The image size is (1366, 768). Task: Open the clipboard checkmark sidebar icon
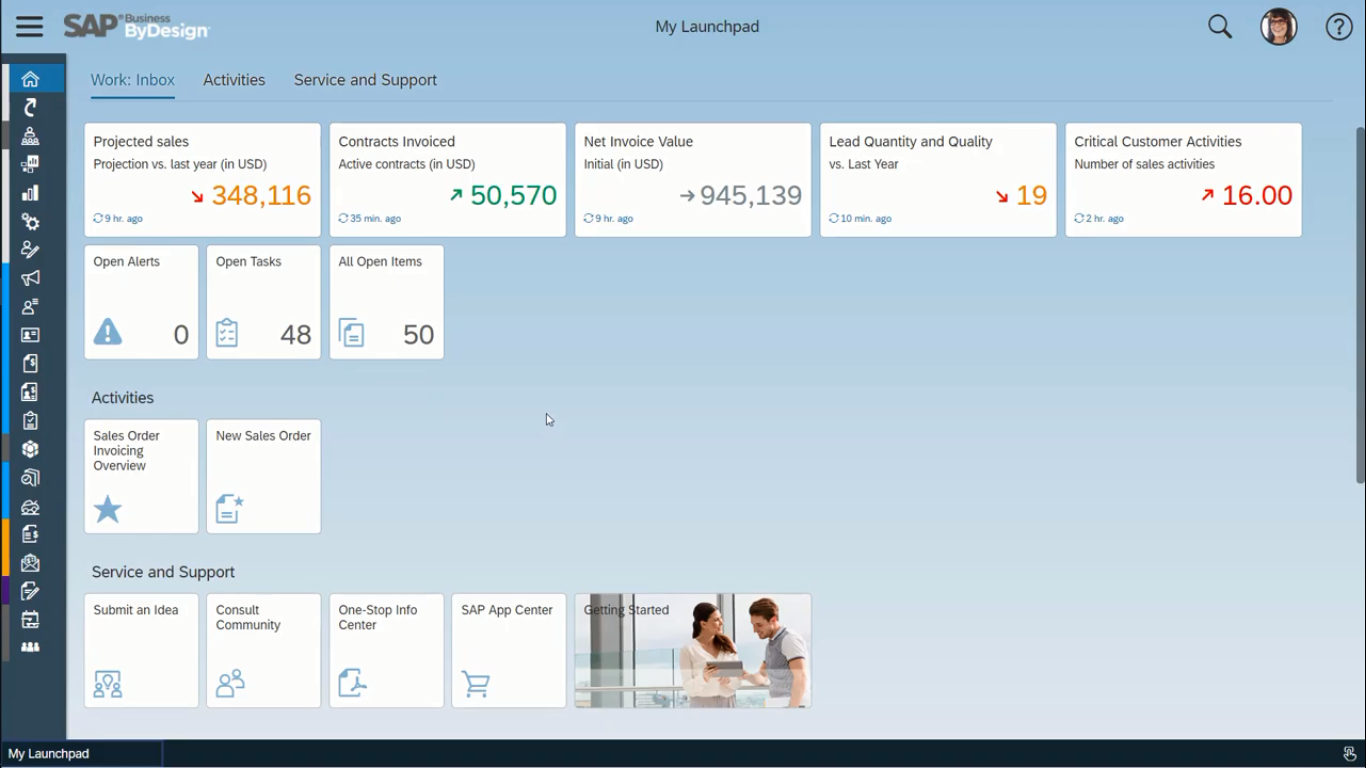(30, 420)
